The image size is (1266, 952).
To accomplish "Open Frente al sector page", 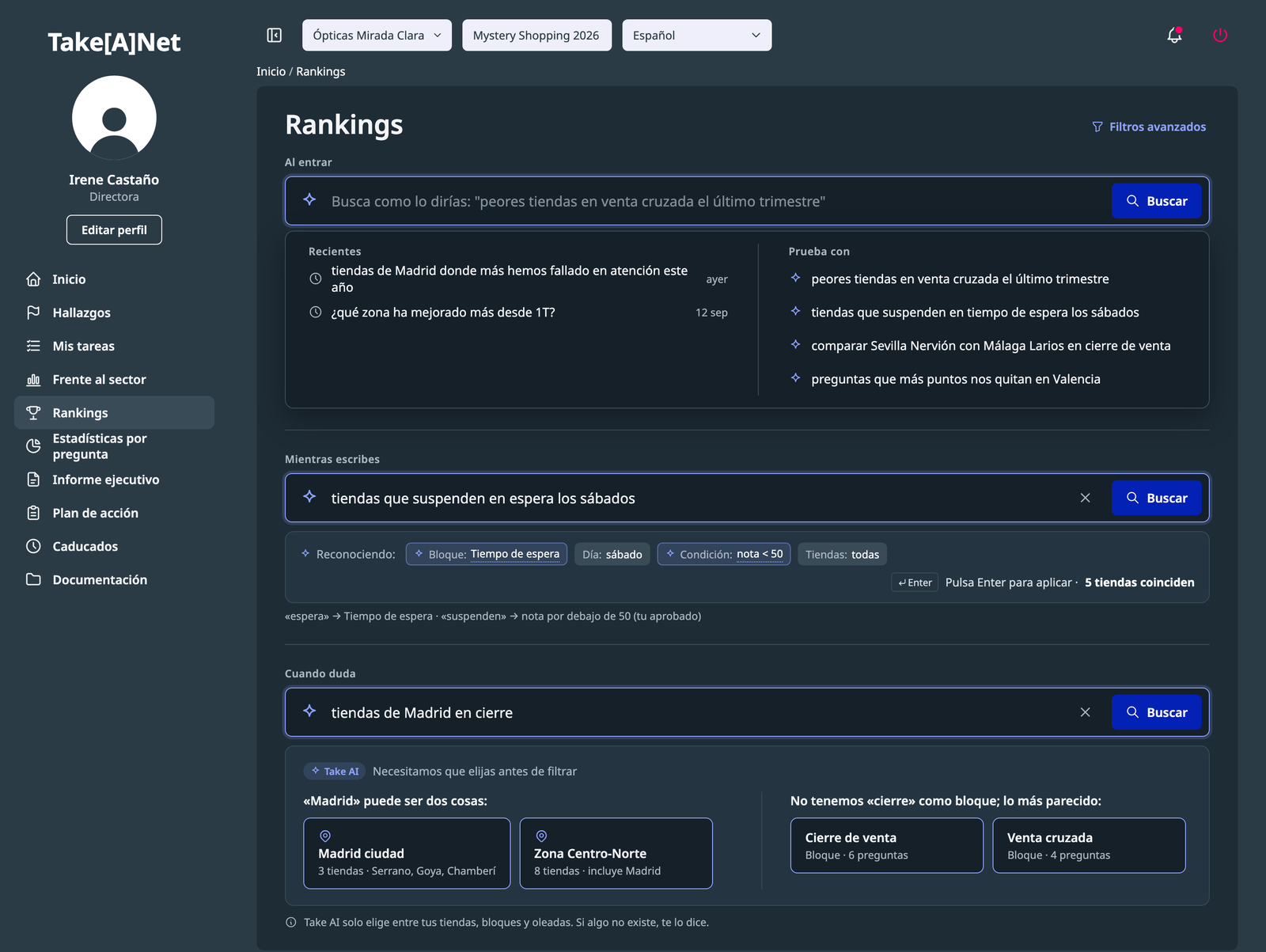I will pos(114,379).
